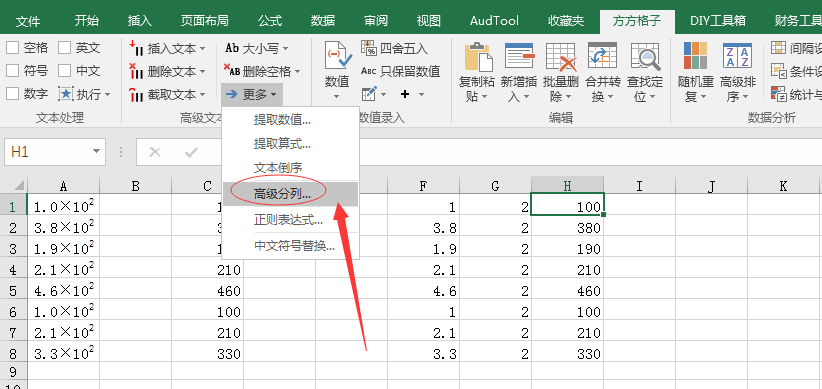Image resolution: width=822 pixels, height=389 pixels.
Task: Enable the 空格 checkbox
Action: pos(12,48)
